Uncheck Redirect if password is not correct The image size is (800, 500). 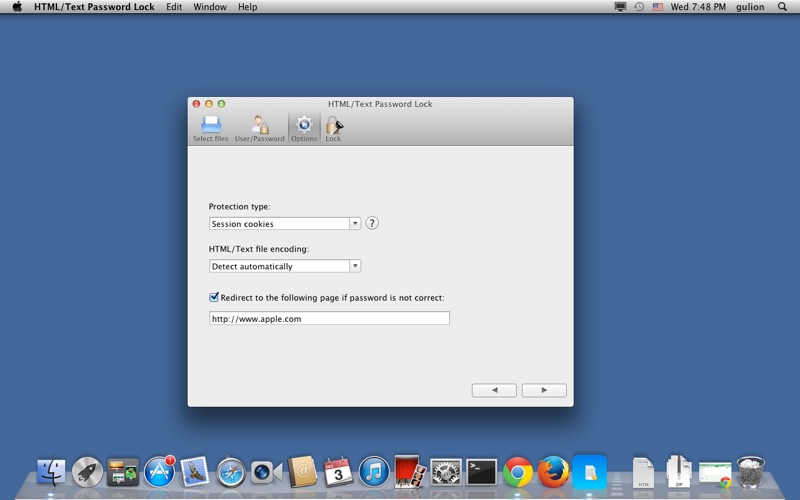214,297
